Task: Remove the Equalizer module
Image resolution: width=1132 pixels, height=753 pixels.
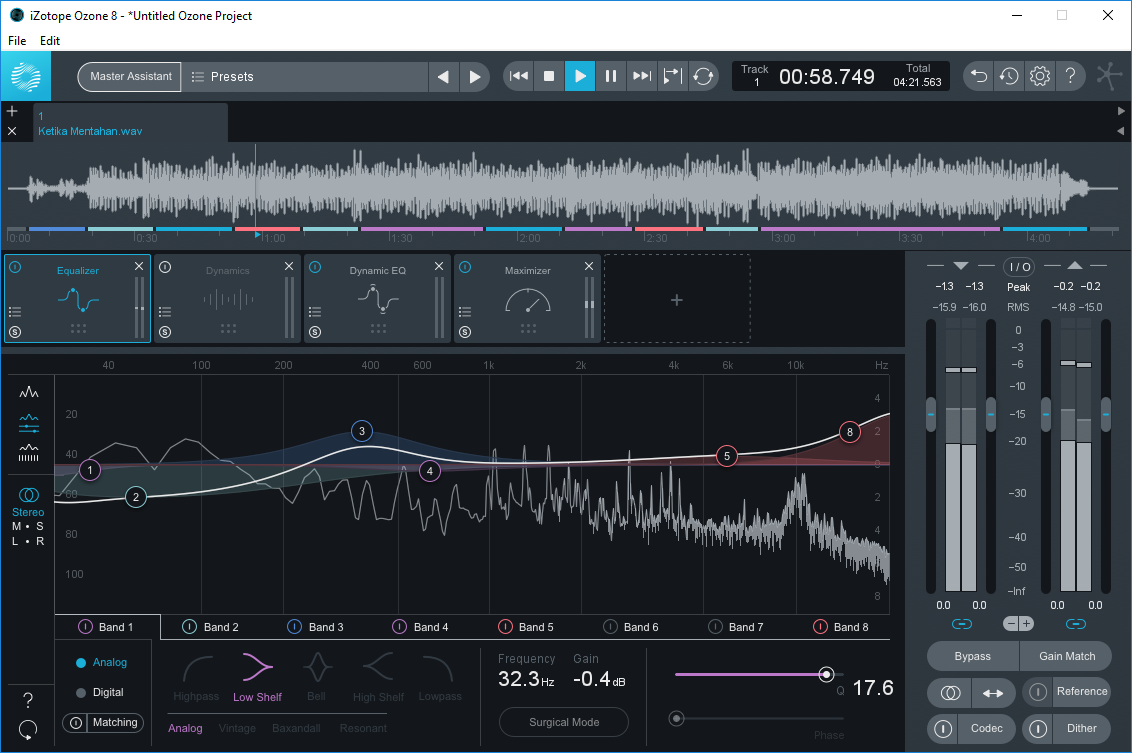Action: [139, 266]
